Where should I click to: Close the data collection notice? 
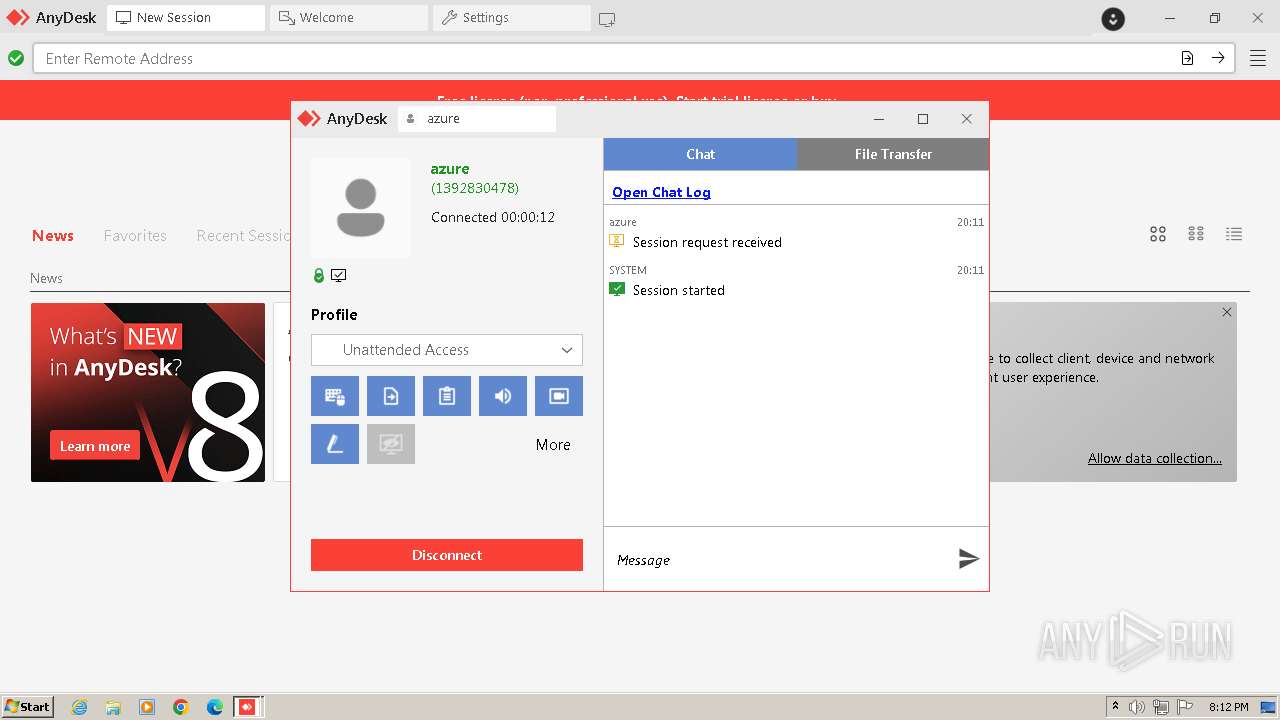1227,312
